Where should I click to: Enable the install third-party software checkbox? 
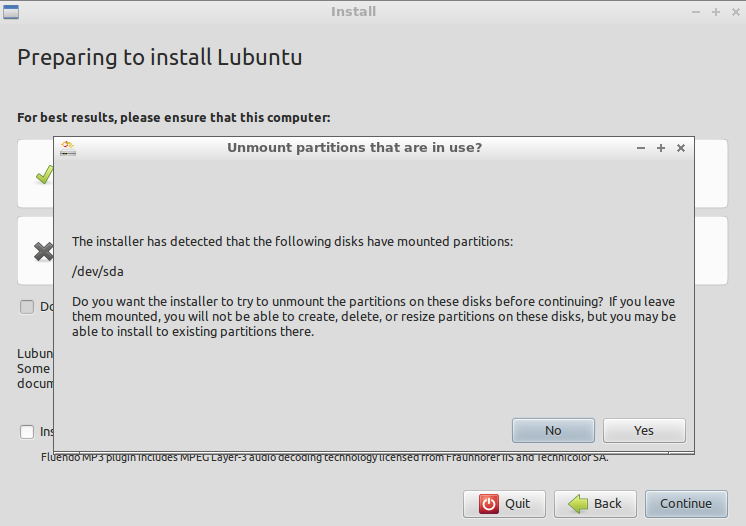pos(27,432)
